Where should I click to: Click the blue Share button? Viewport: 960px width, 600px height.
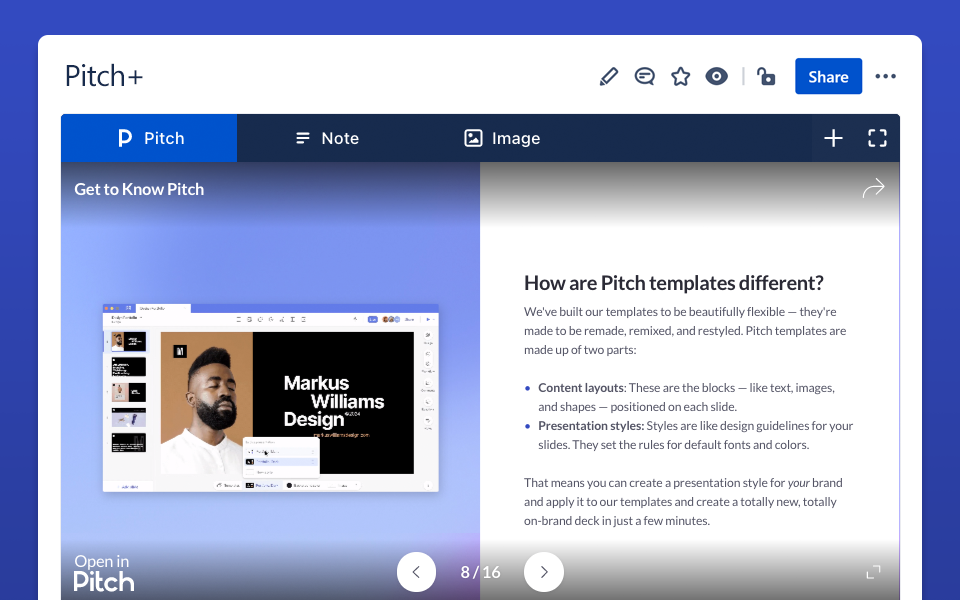pos(828,77)
